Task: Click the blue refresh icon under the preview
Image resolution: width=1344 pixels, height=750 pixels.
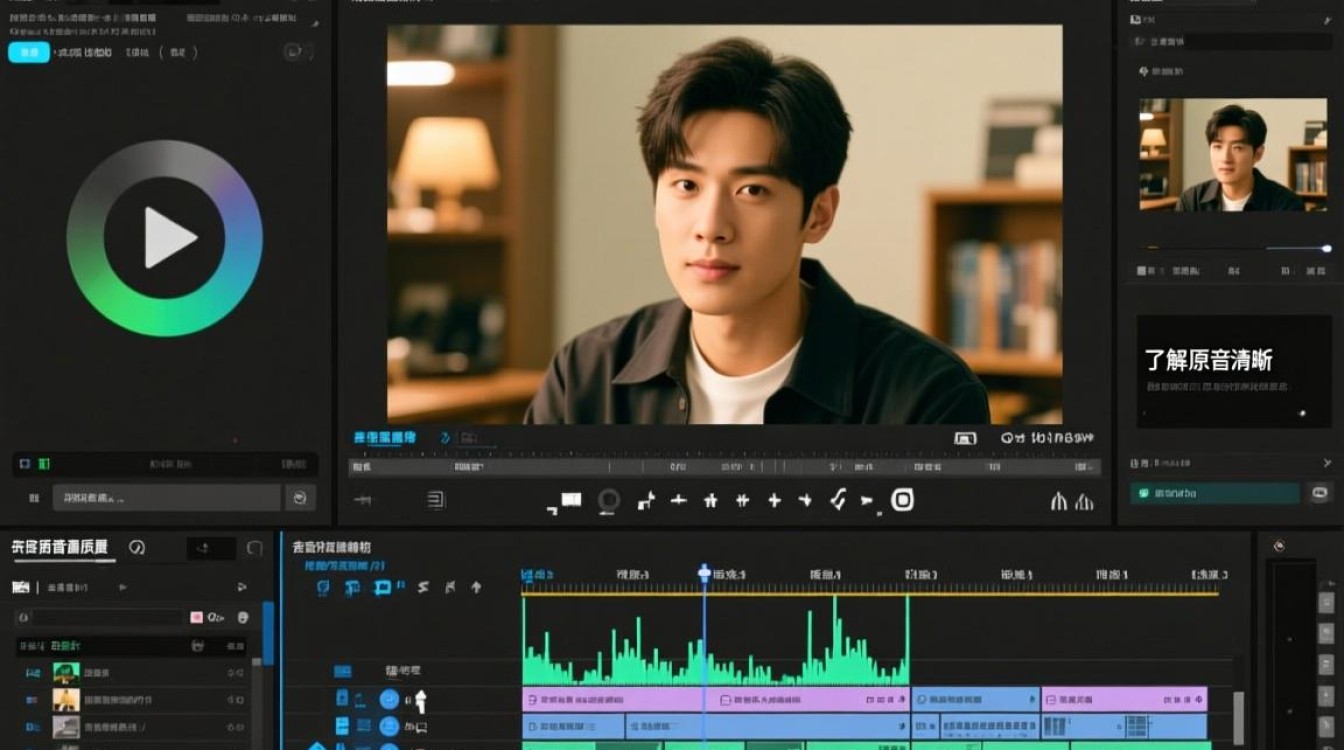Action: click(445, 438)
